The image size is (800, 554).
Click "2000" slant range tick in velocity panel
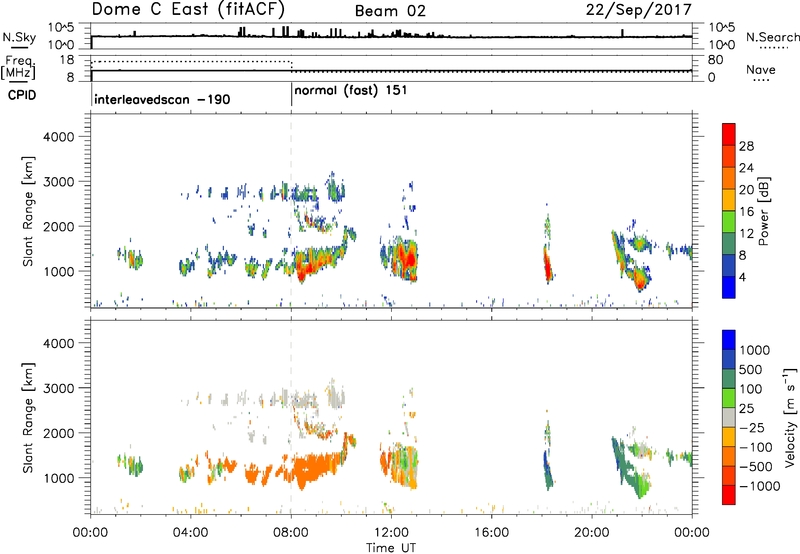pos(58,433)
